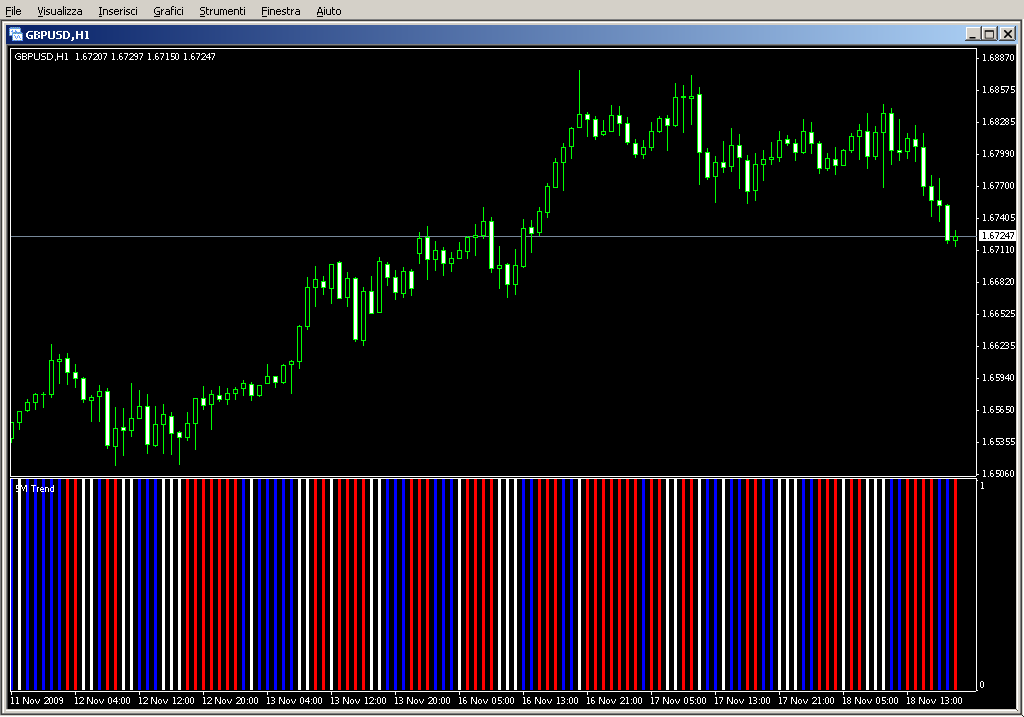Open the Strumenti menu
The width and height of the screenshot is (1024, 717).
tap(222, 11)
